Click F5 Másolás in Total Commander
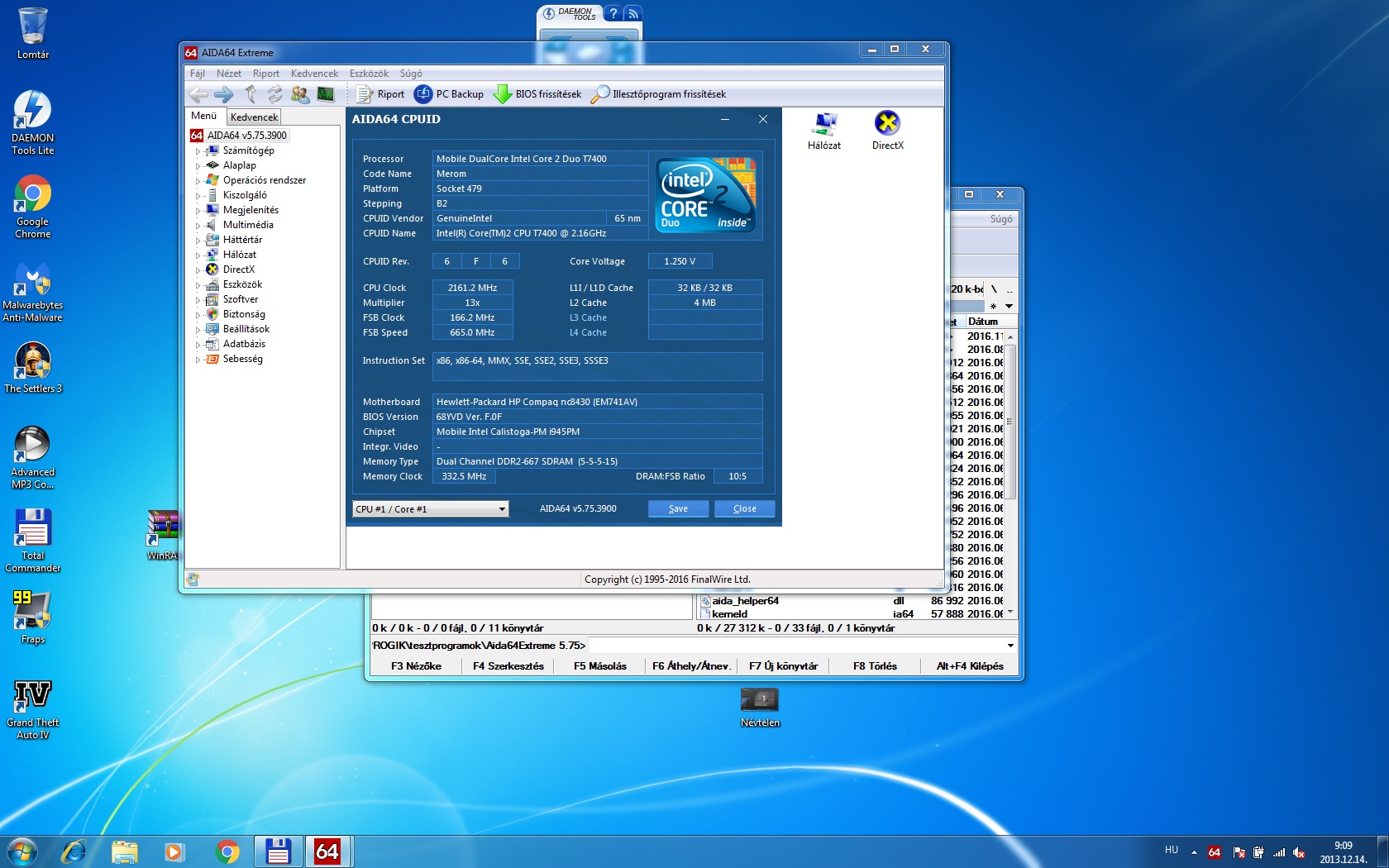The width and height of the screenshot is (1389, 868). [600, 666]
